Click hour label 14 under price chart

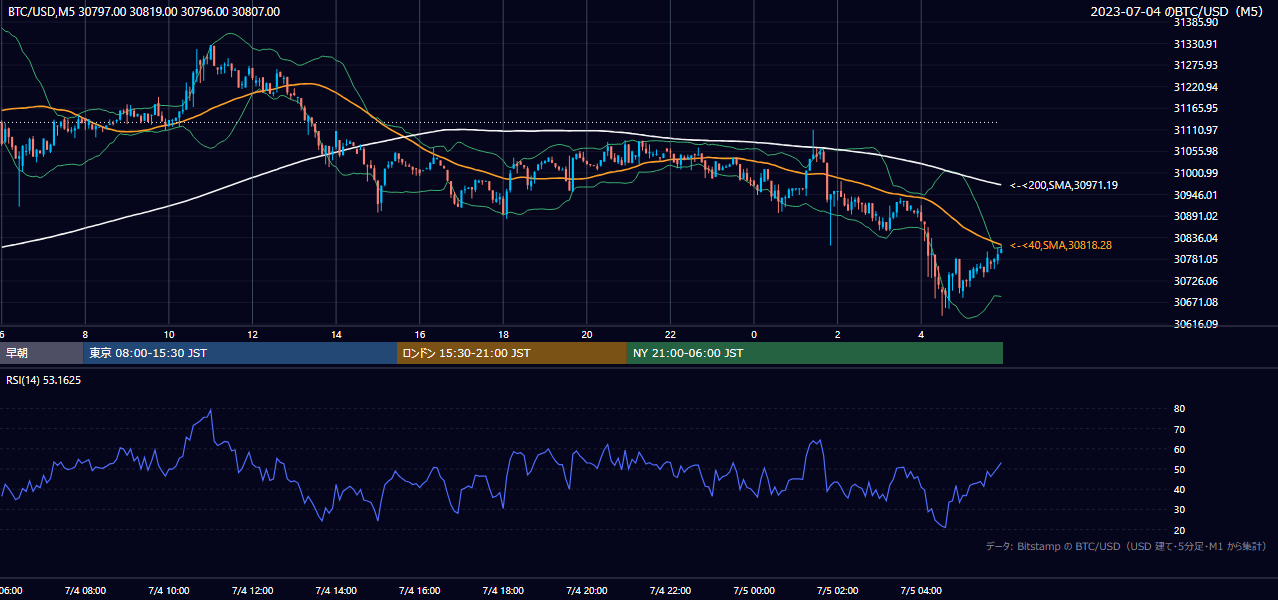coord(336,334)
